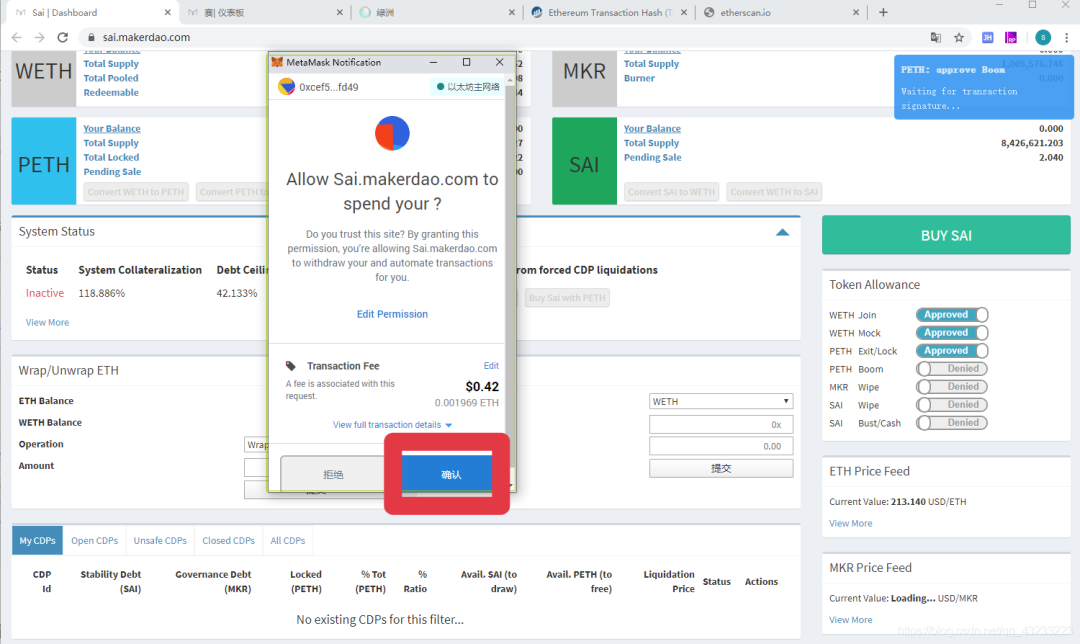This screenshot has height=644, width=1080.
Task: Select the Open CDPs tab
Action: pyautogui.click(x=94, y=541)
